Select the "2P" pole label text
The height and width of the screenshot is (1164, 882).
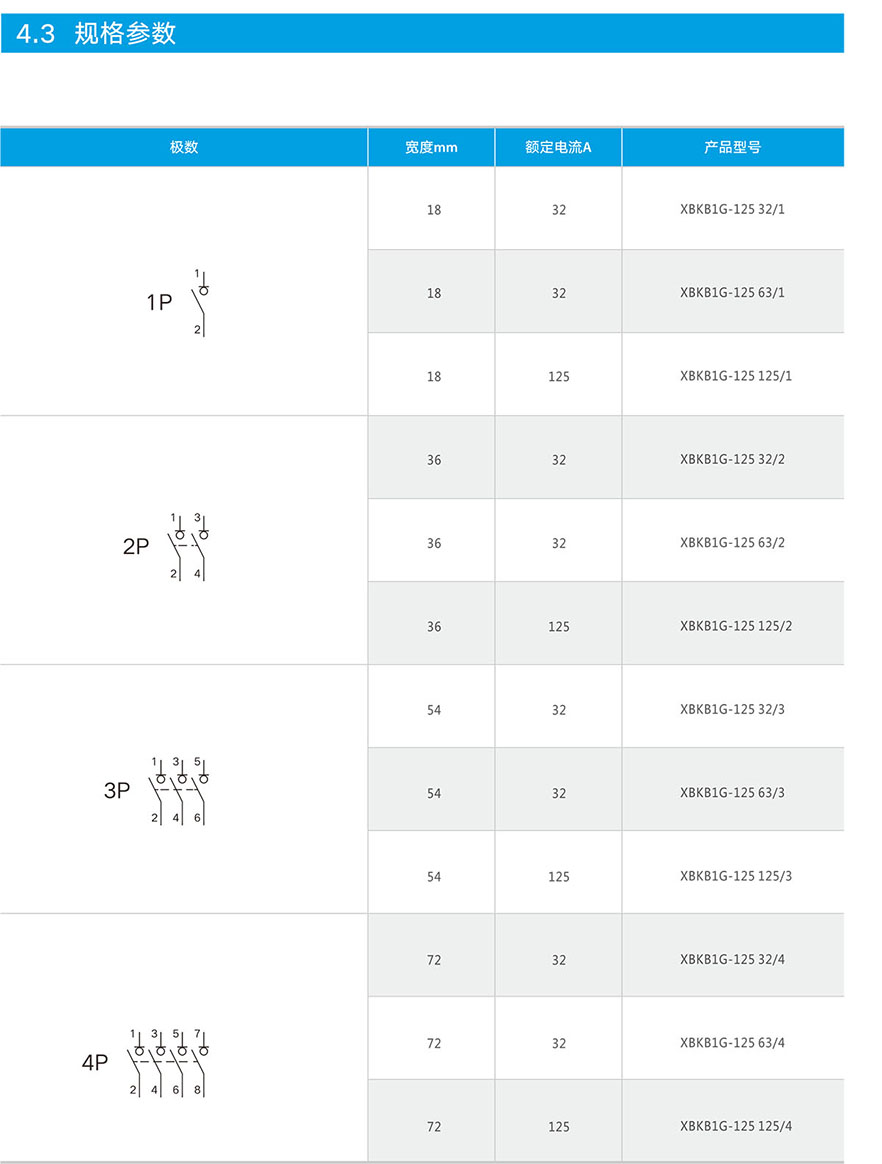click(136, 547)
